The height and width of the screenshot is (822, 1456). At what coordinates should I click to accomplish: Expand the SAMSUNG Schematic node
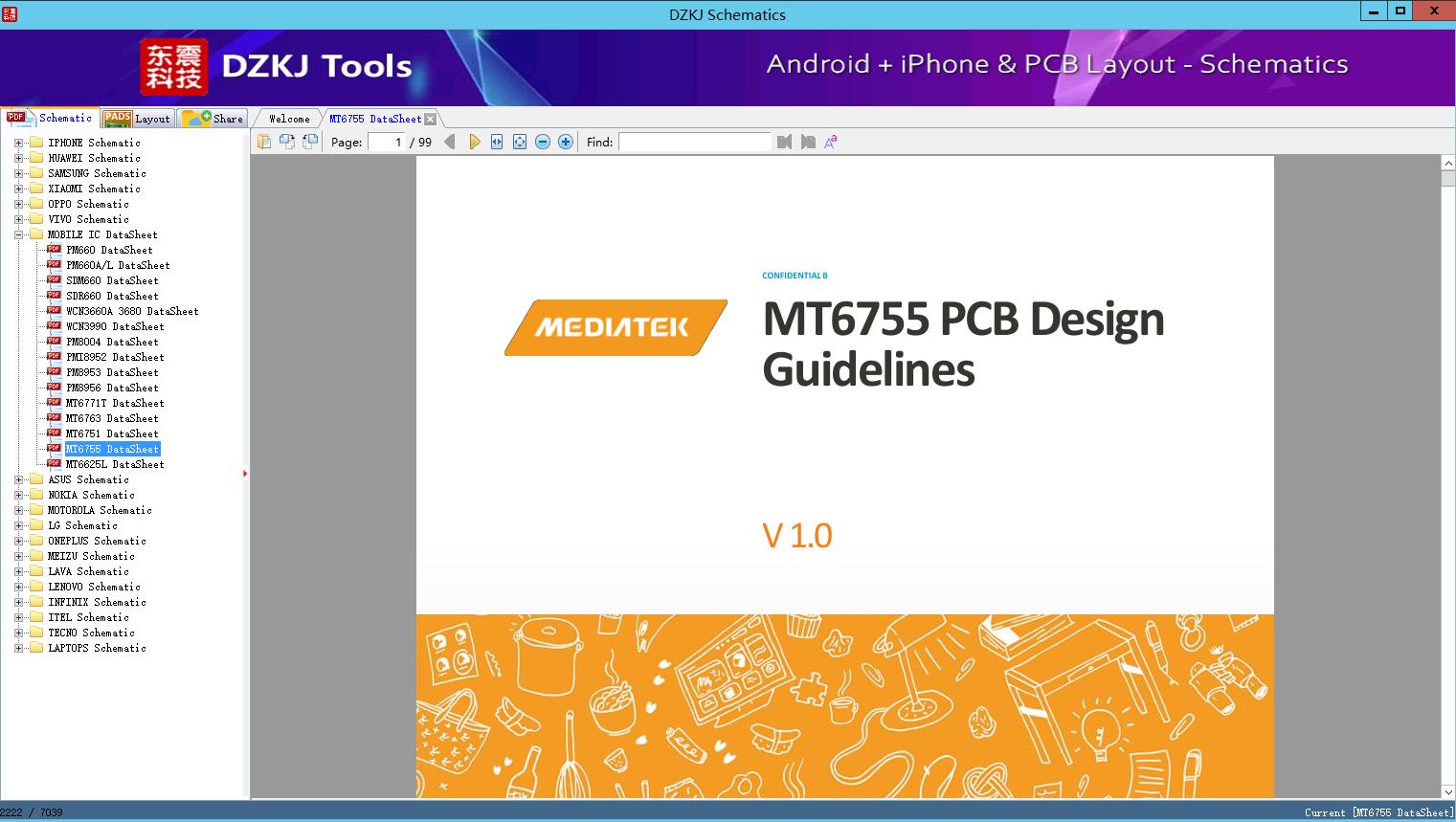click(18, 173)
